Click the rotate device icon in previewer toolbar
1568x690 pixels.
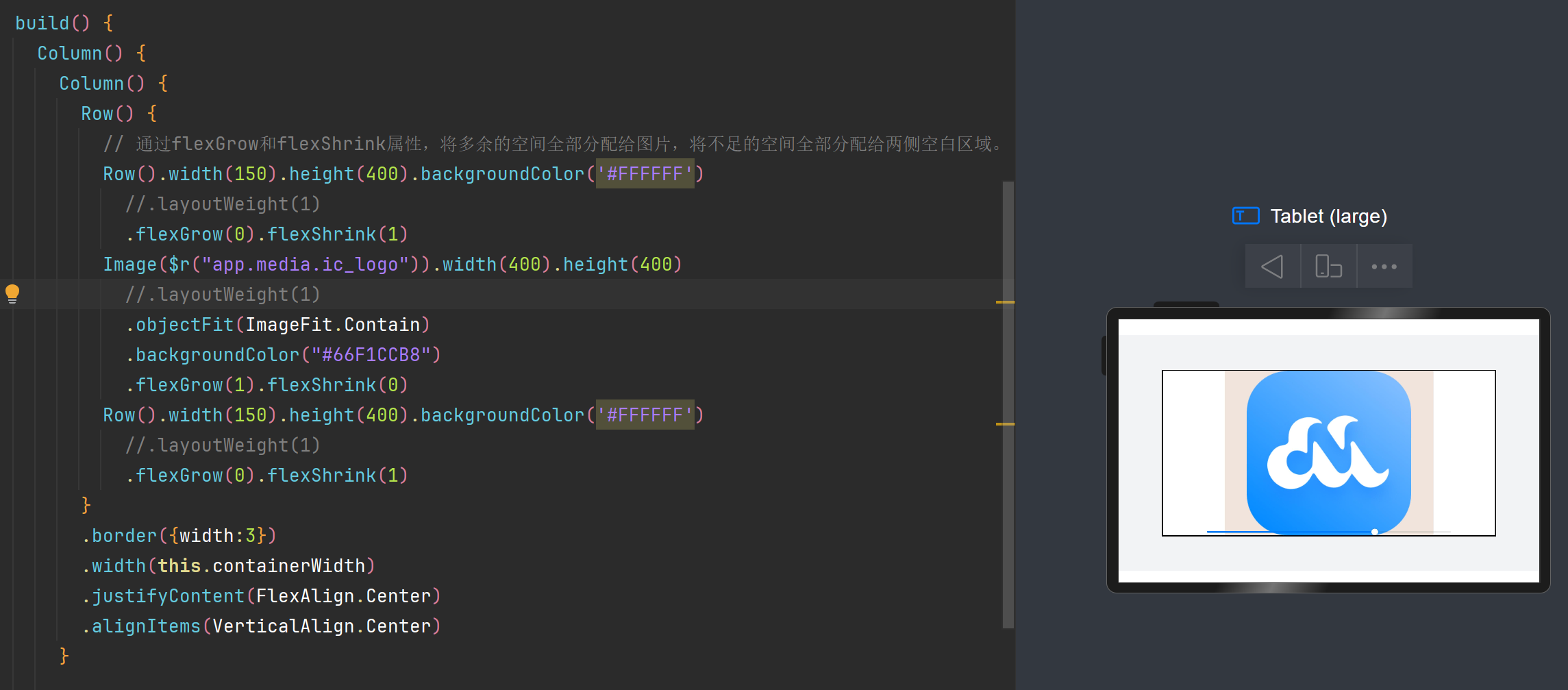click(1328, 267)
